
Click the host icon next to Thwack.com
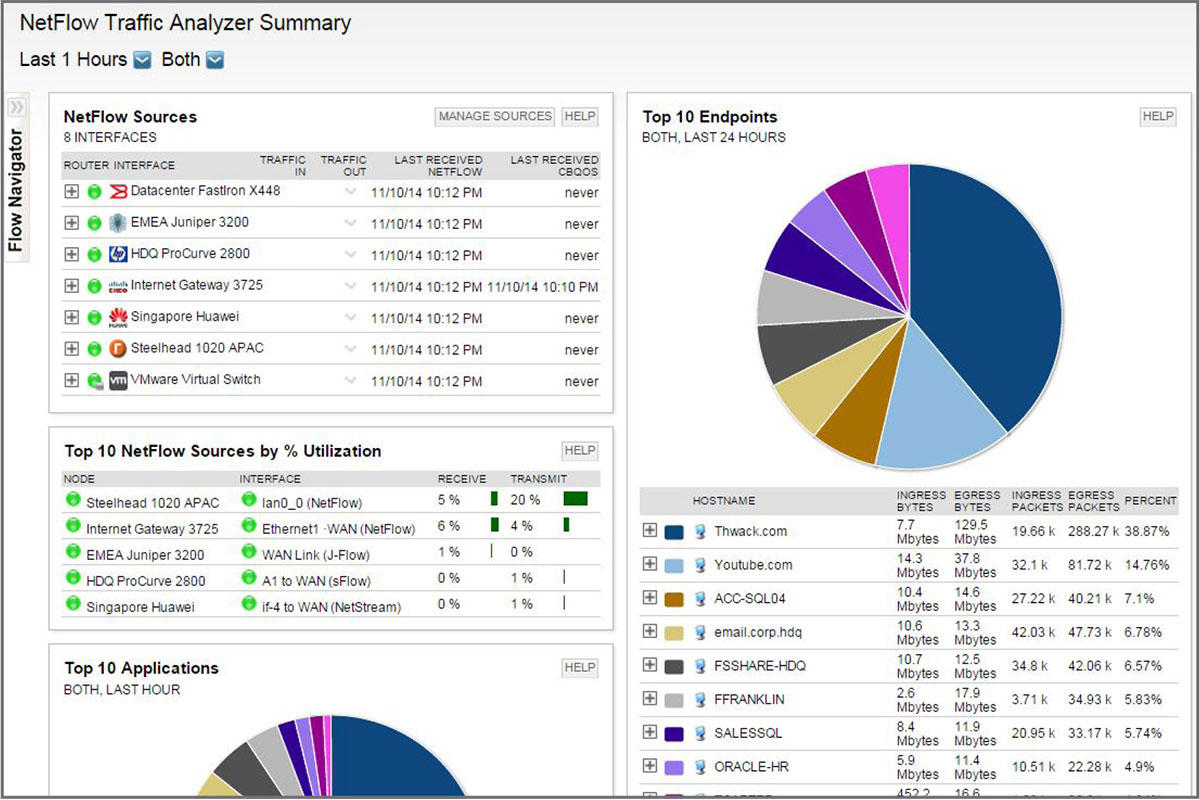701,532
